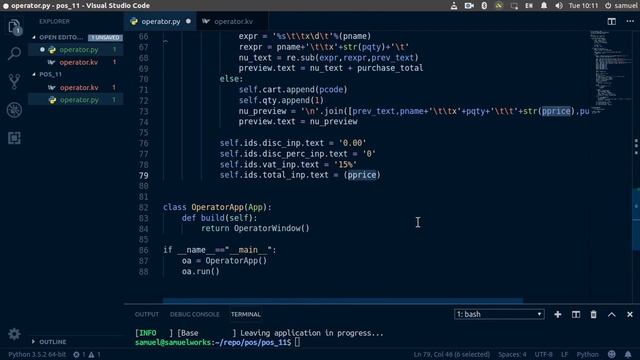Click 'oa.run()' on line 88
Screen dimensions: 640x360
pos(200,271)
